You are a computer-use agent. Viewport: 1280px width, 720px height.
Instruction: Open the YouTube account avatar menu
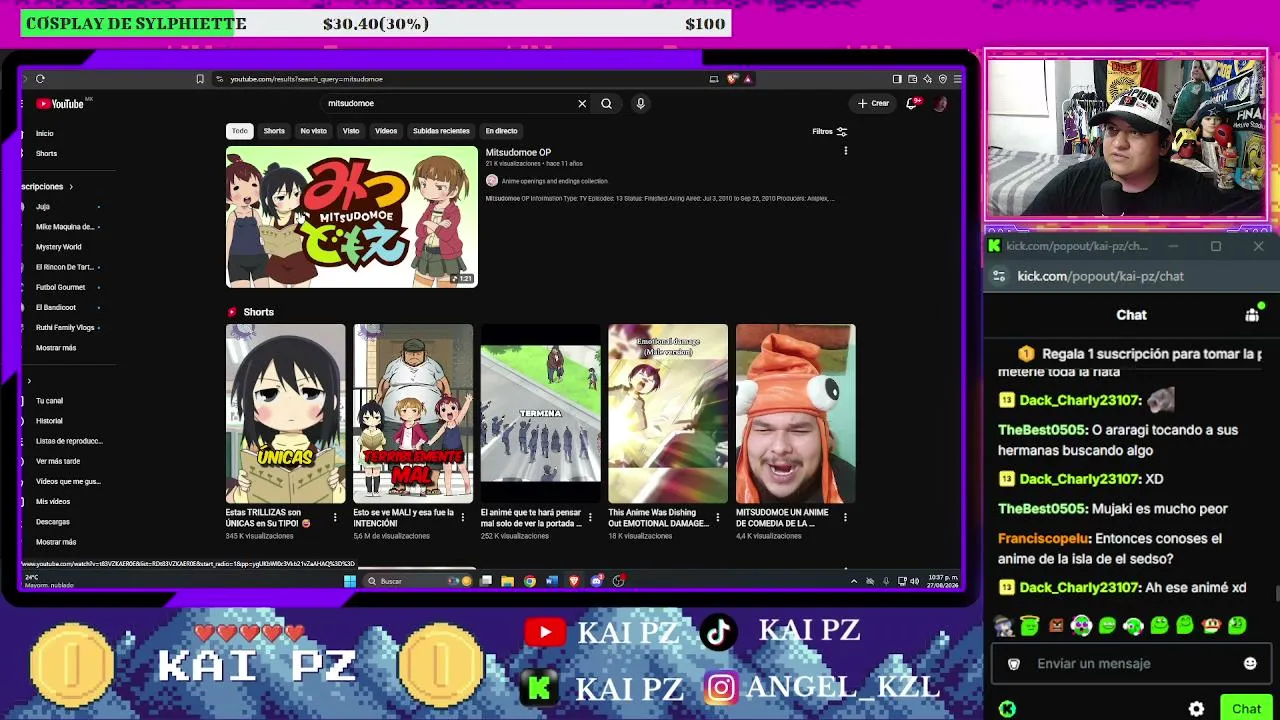coord(940,103)
